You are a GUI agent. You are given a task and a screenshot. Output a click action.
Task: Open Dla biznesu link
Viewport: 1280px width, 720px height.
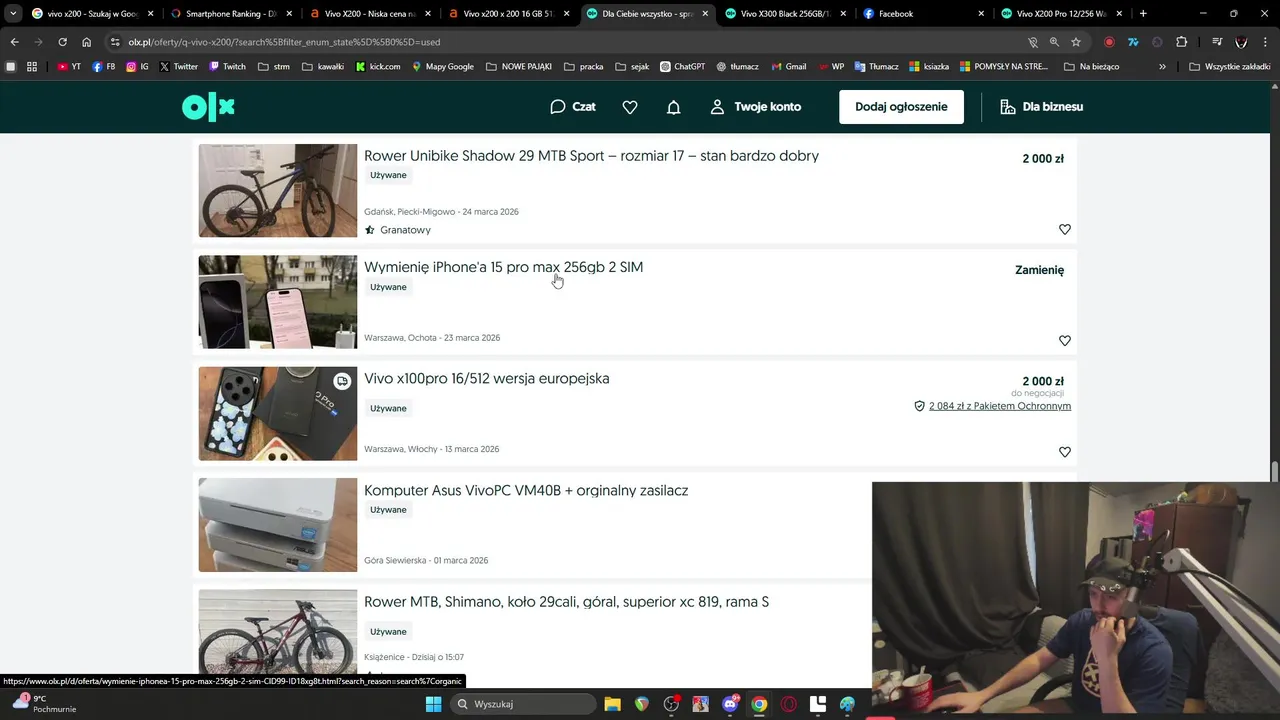1042,107
